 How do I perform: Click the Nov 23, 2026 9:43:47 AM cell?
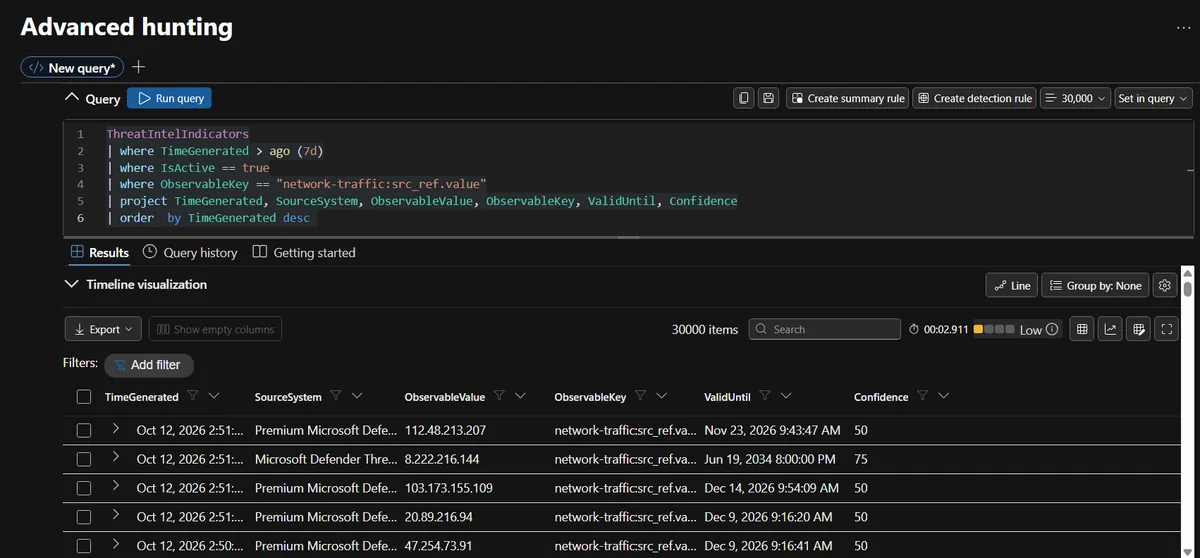point(772,431)
